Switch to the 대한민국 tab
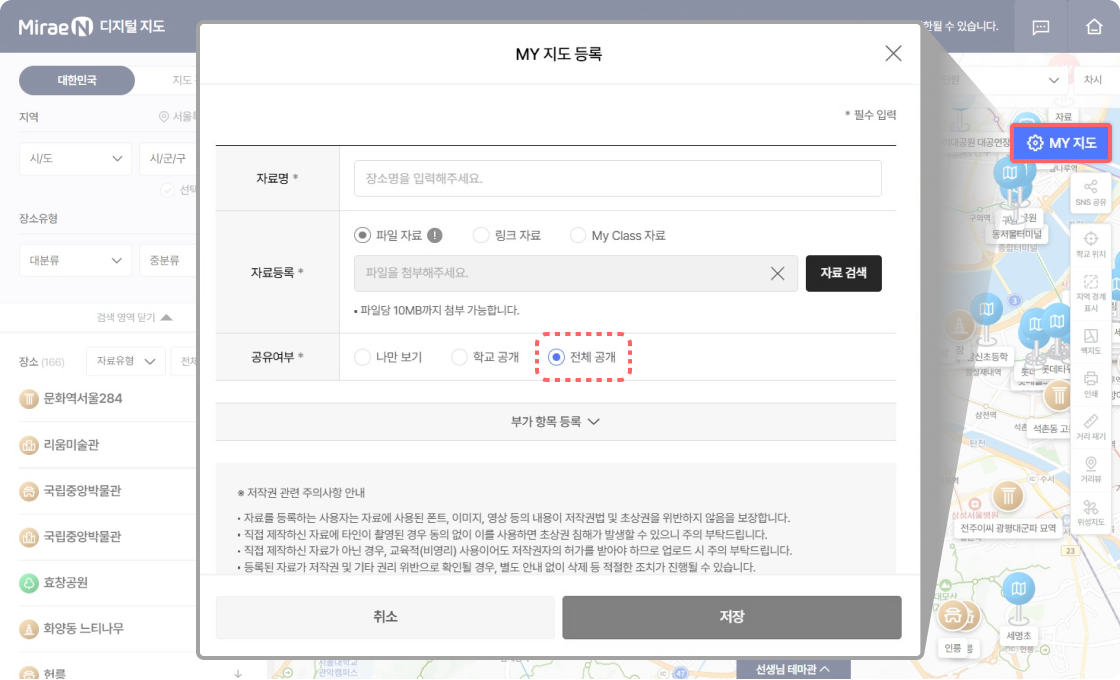 (77, 80)
